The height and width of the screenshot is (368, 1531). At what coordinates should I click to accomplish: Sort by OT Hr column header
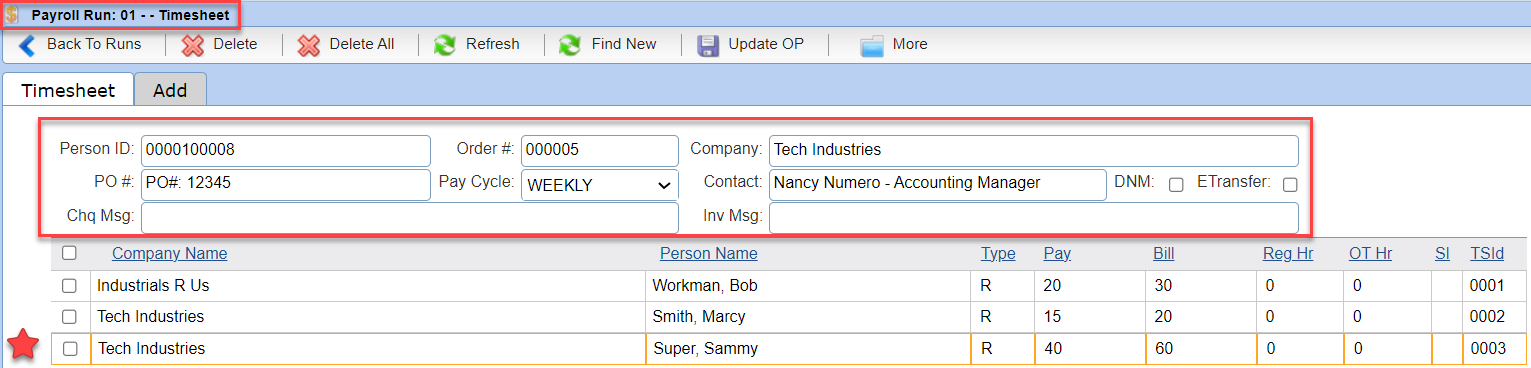[1370, 254]
